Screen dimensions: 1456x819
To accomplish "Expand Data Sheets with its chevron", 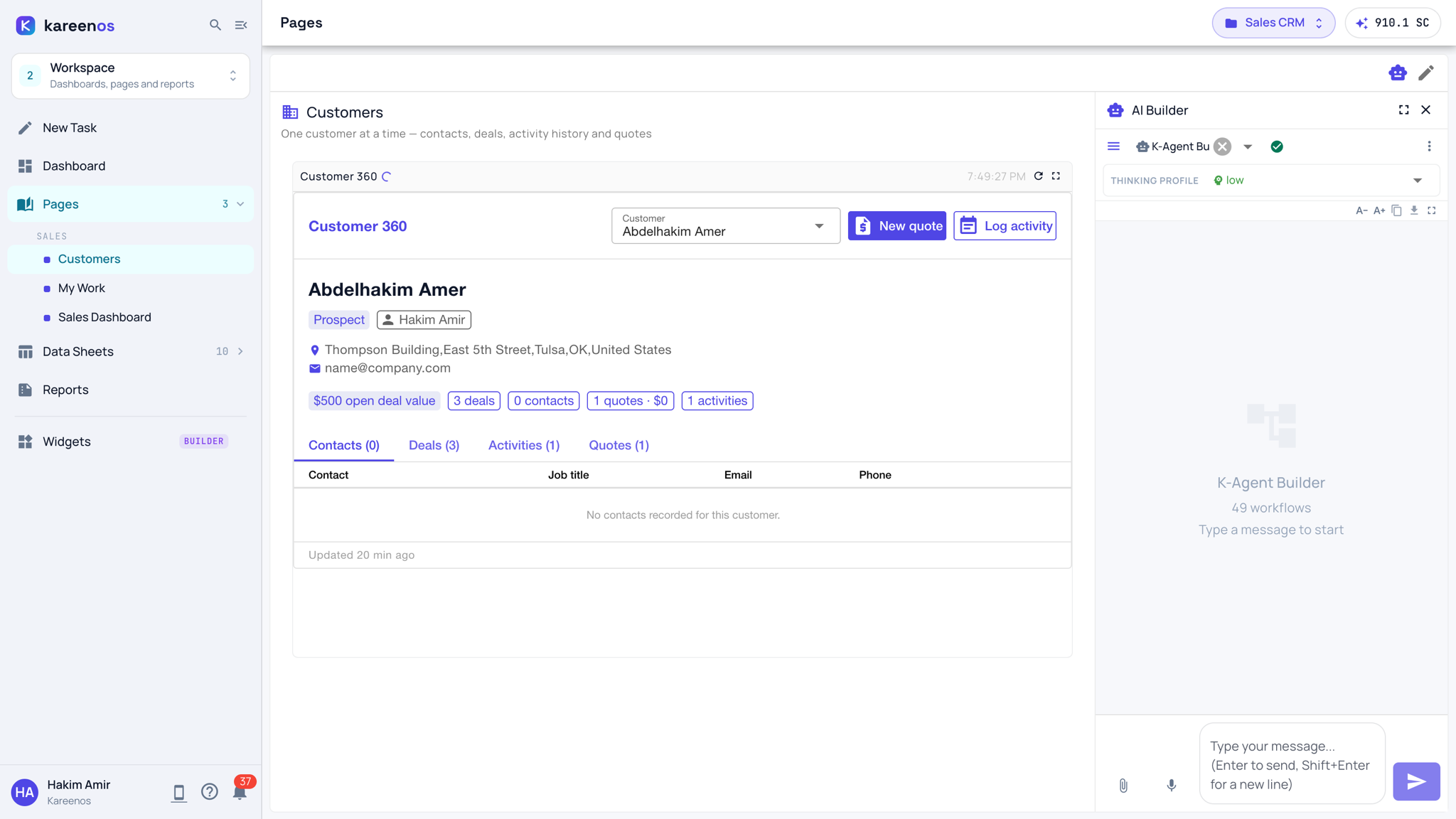I will [x=240, y=351].
